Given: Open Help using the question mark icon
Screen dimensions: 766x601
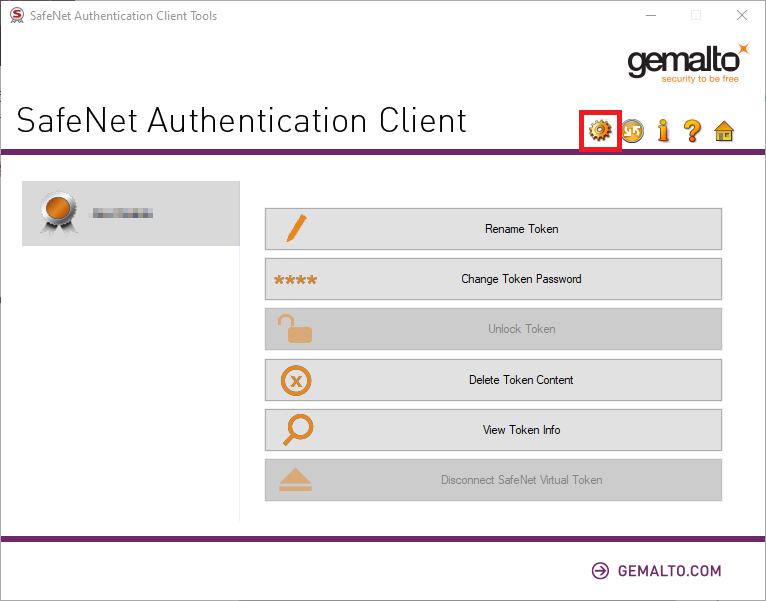Looking at the screenshot, I should (692, 131).
